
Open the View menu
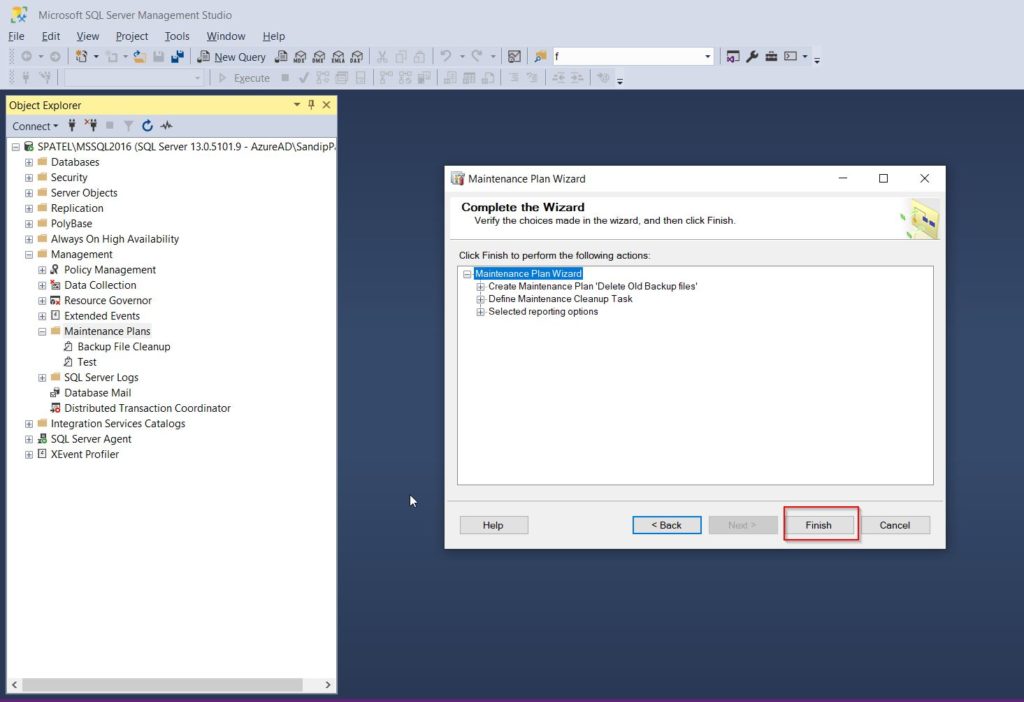coord(88,36)
